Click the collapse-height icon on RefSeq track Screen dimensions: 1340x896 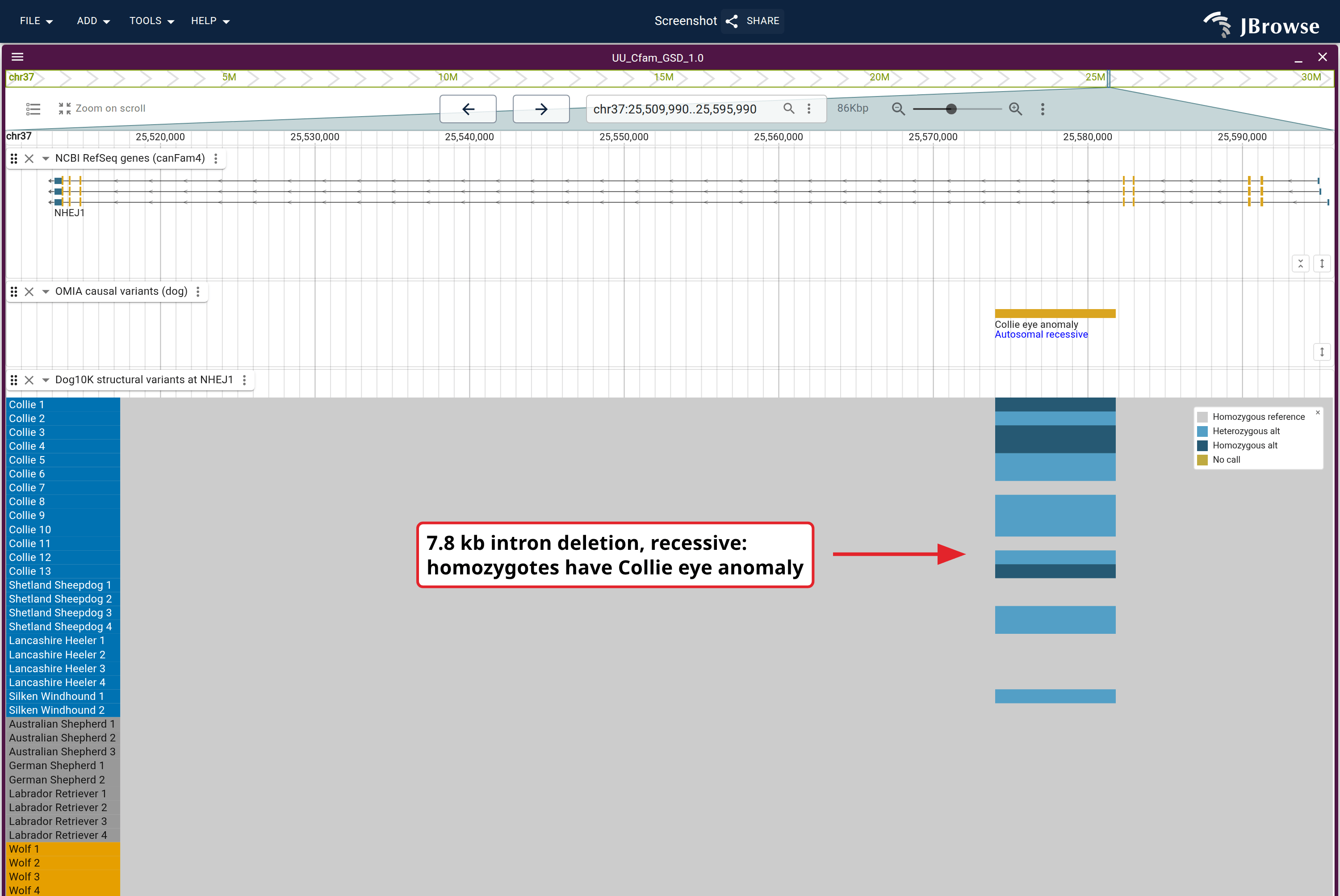coord(1301,264)
